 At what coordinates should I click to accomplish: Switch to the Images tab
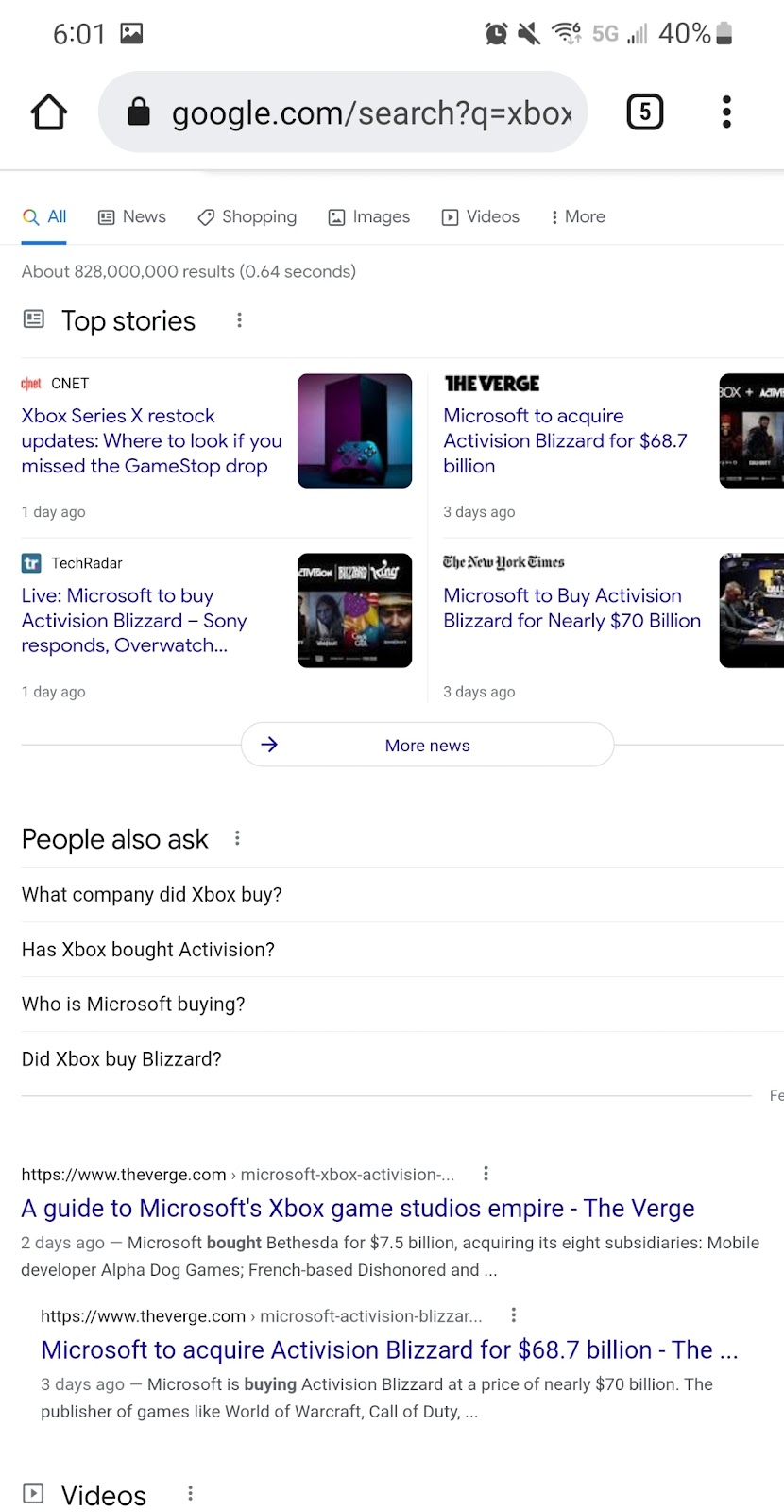coord(369,216)
